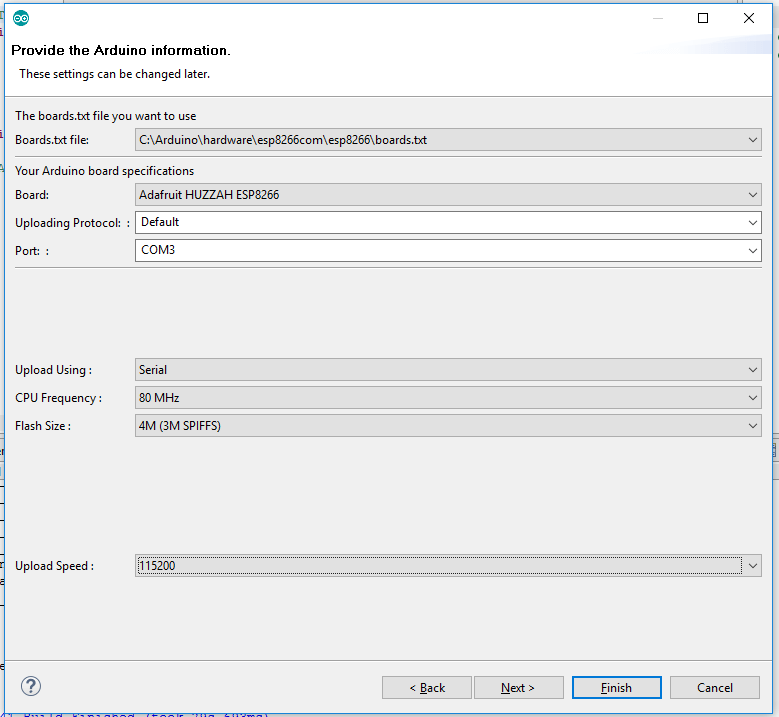This screenshot has width=779, height=717.
Task: Cancel the Arduino information dialog
Action: pyautogui.click(x=714, y=688)
